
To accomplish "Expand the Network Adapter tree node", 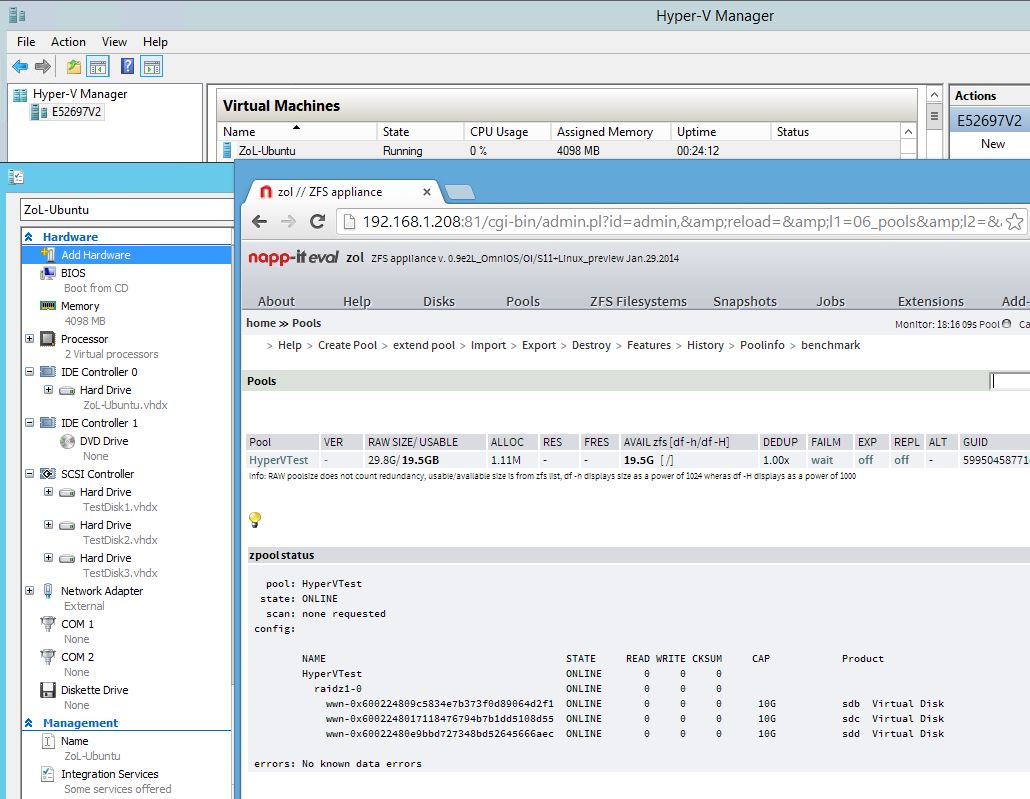I will coord(31,591).
